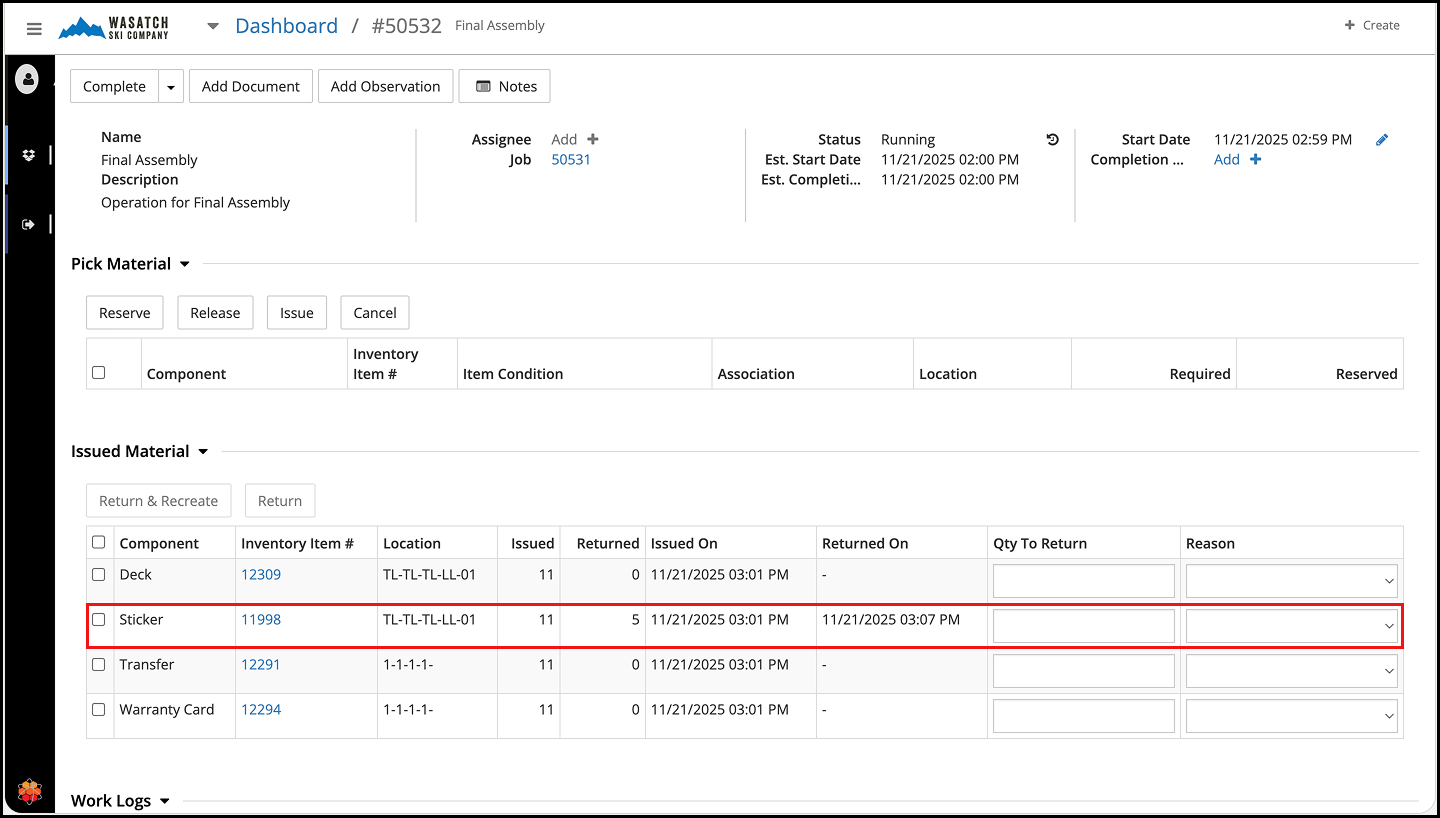Click the user profile avatar in sidebar
Image resolution: width=1440 pixels, height=818 pixels.
click(x=27, y=79)
